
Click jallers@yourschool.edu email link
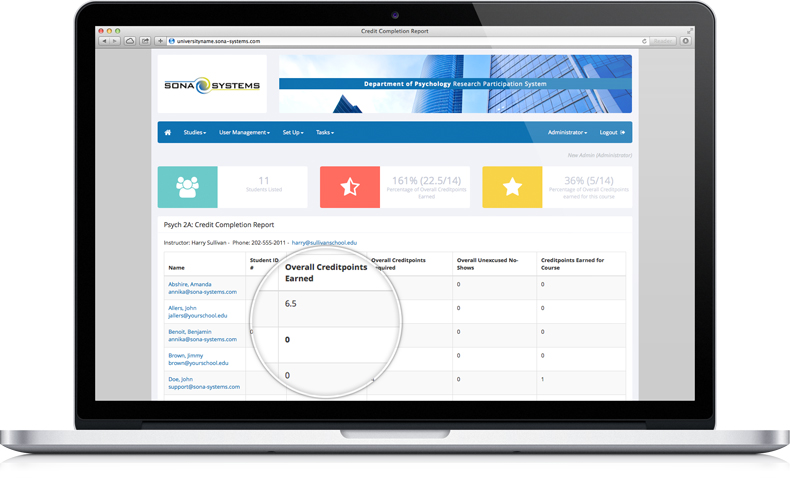(x=198, y=316)
